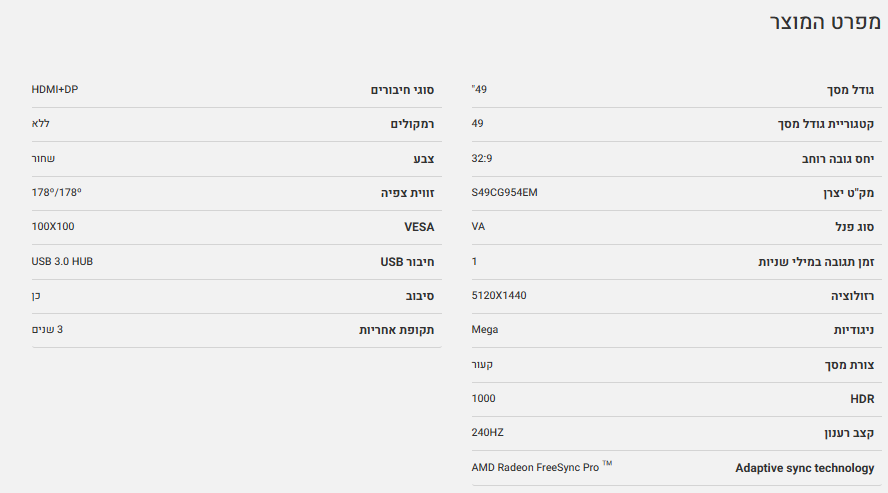This screenshot has height=493, width=888.
Task: Select the USB 3.0 HUB value
Action: click(62, 261)
